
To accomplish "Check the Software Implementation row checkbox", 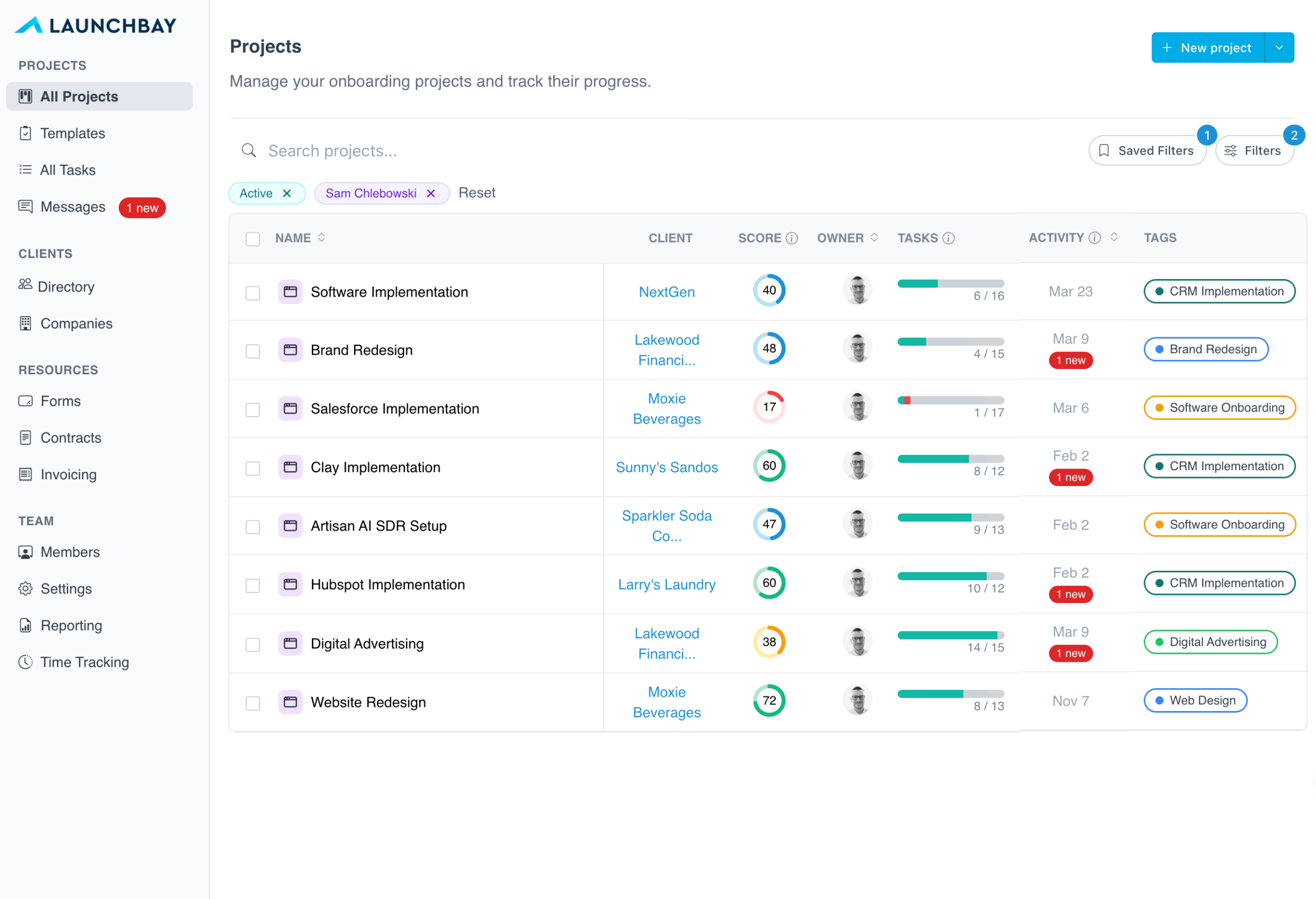I will click(253, 293).
